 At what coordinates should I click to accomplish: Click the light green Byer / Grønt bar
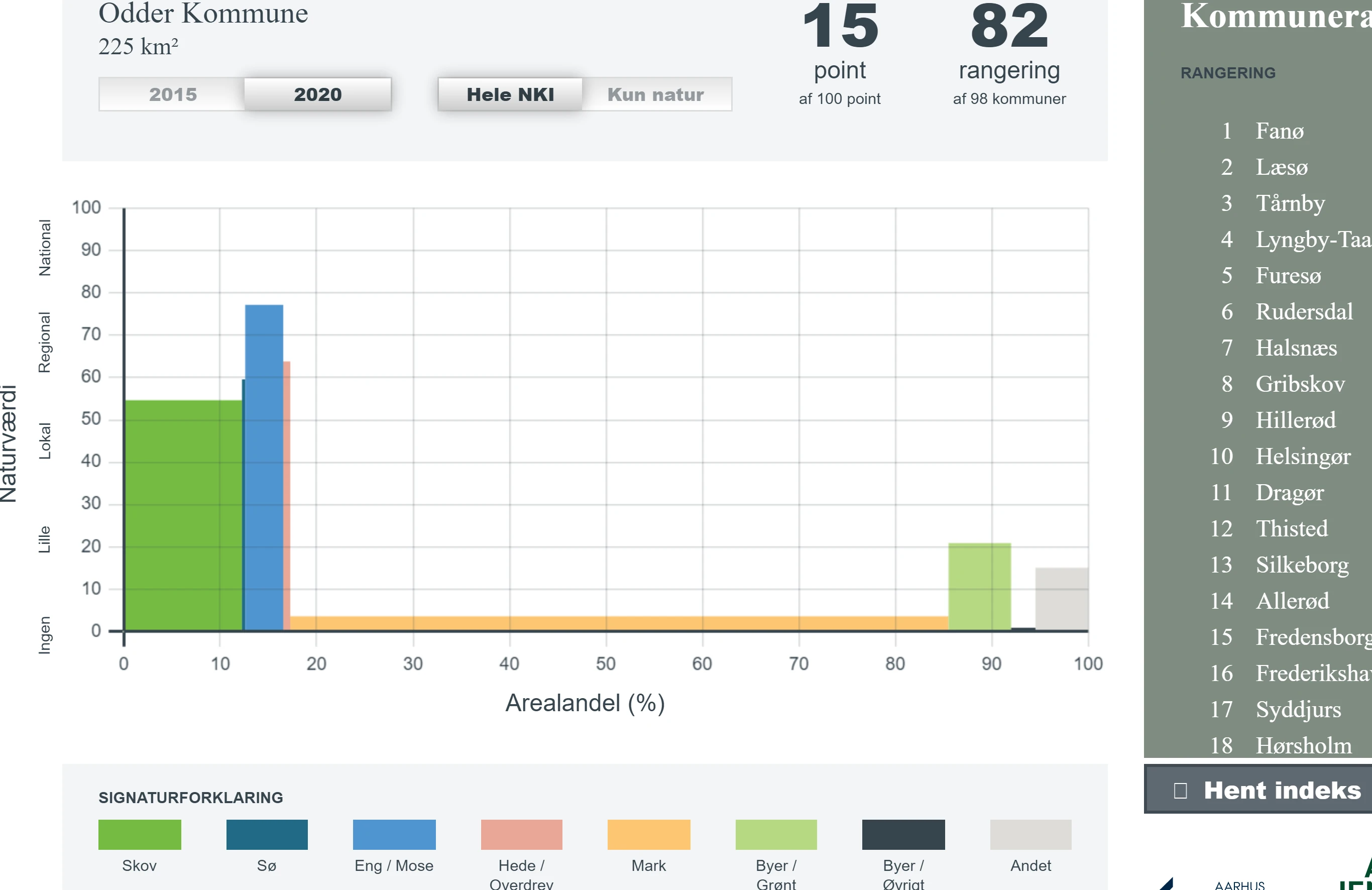tap(979, 587)
